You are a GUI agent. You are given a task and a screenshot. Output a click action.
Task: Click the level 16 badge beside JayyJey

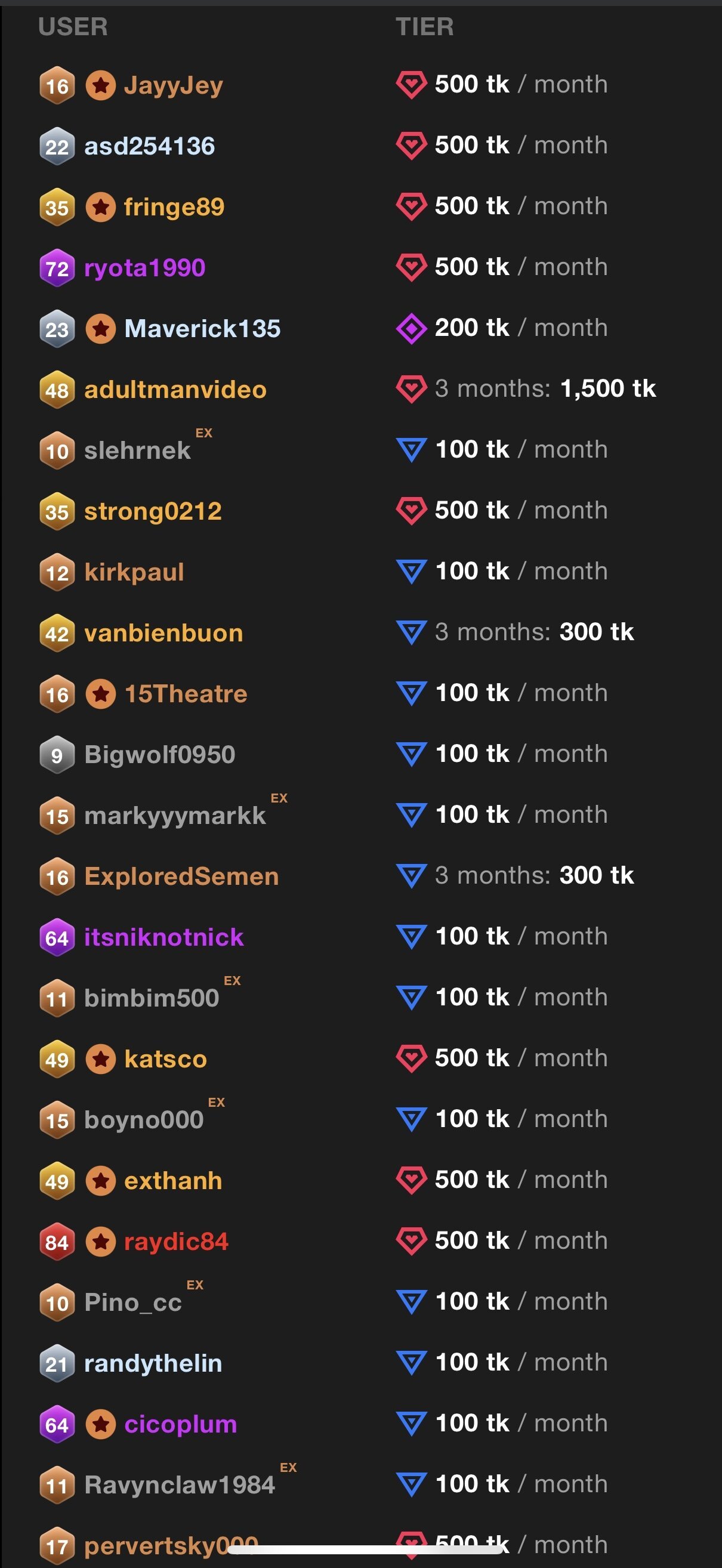point(57,85)
